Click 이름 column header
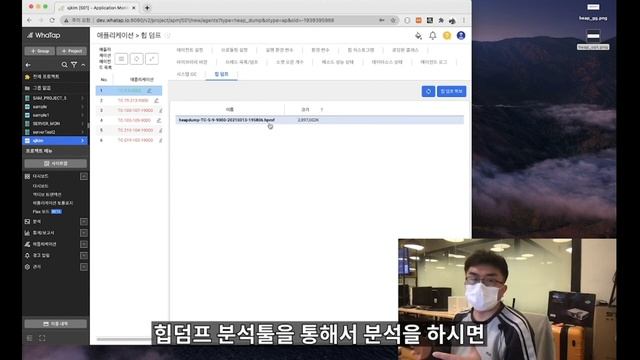 coord(230,110)
